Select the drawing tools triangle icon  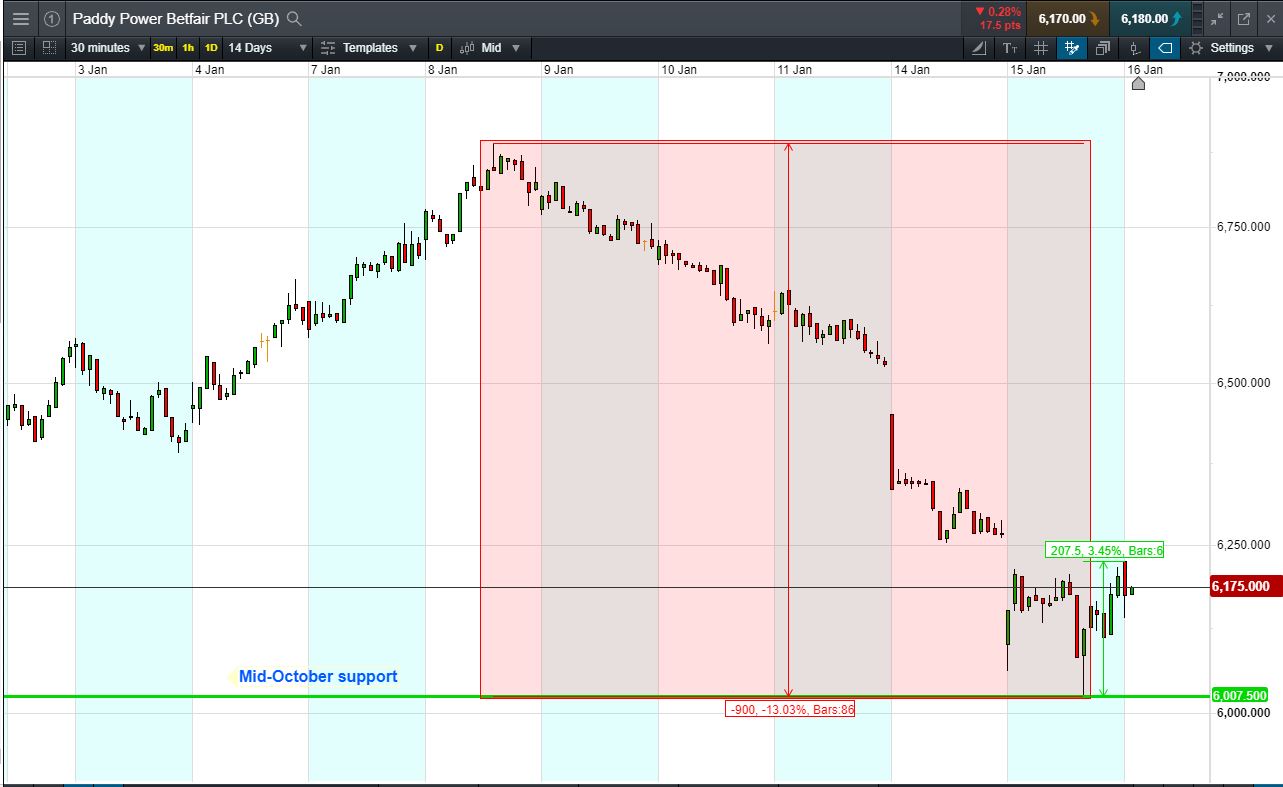tap(980, 48)
